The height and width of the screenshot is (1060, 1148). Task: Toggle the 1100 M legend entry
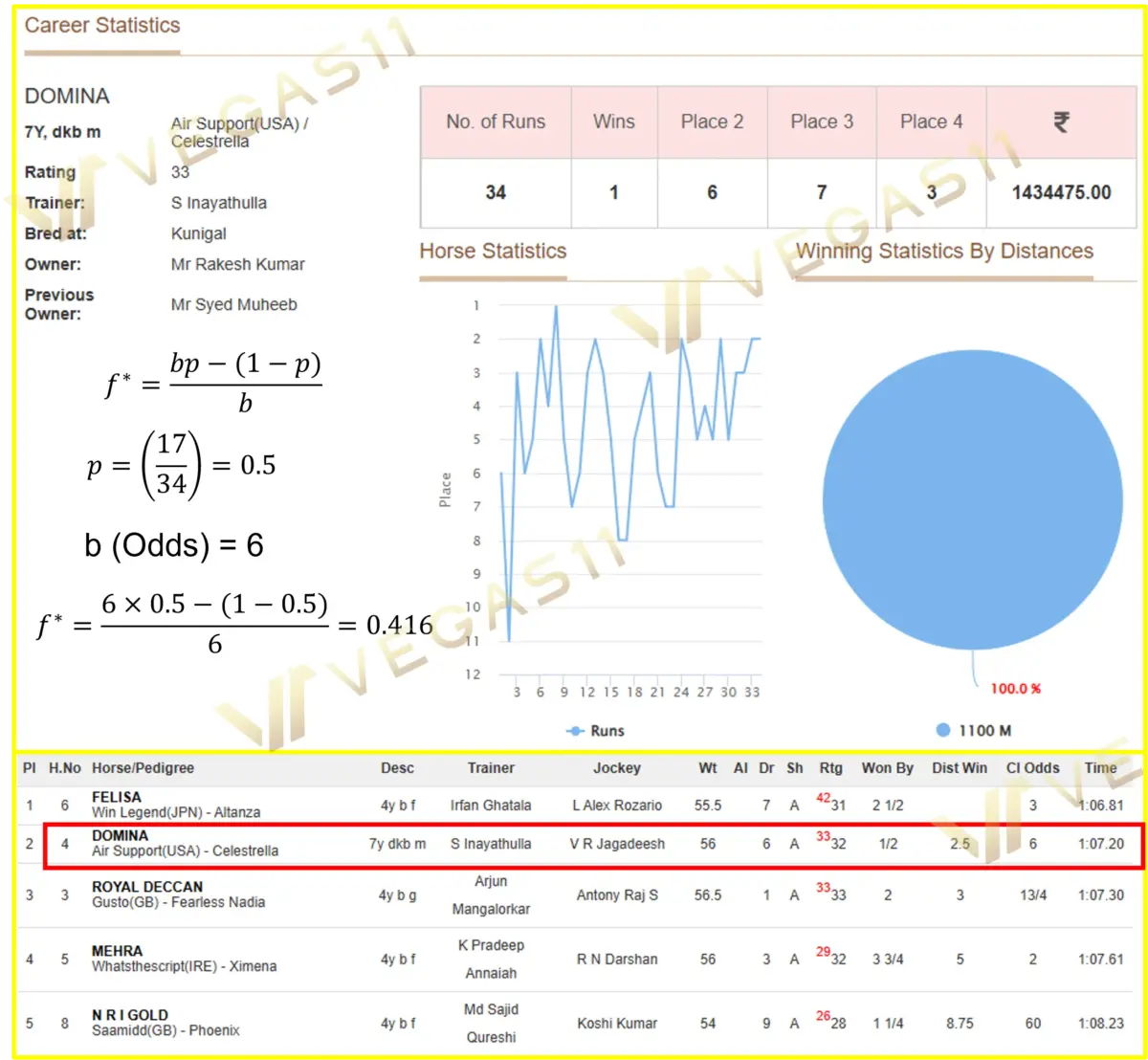coord(974,731)
